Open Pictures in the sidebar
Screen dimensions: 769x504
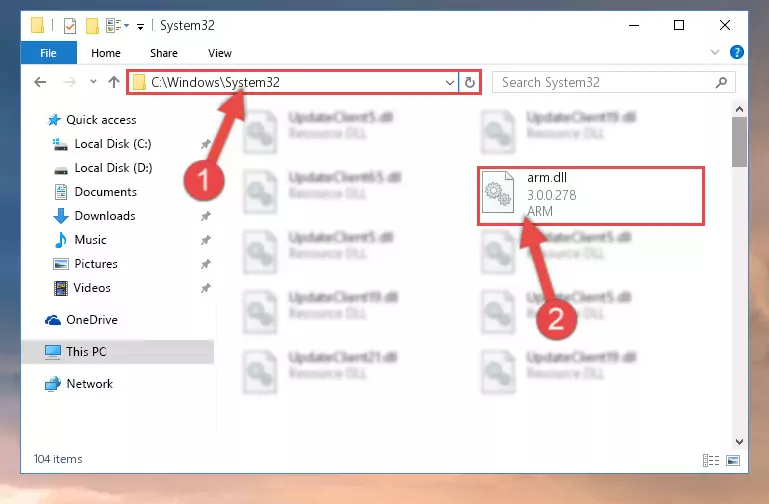pyautogui.click(x=85, y=264)
